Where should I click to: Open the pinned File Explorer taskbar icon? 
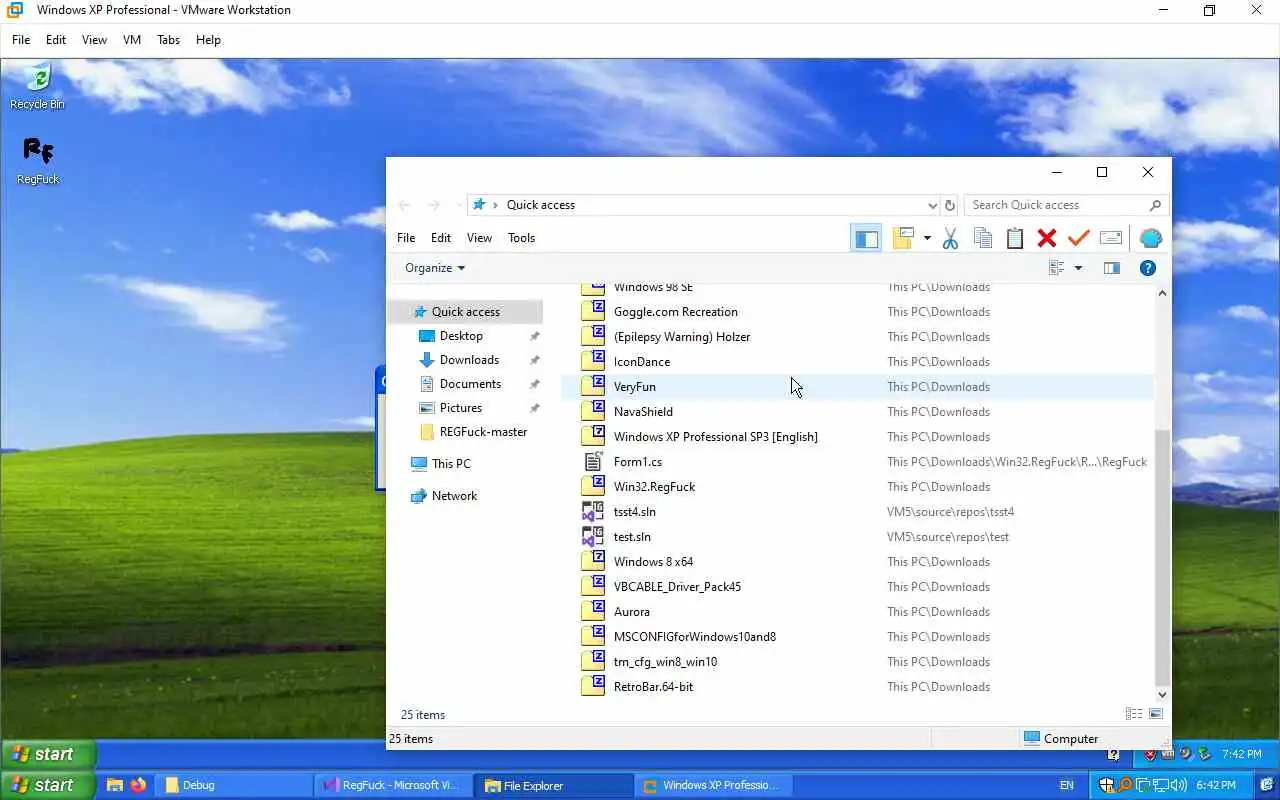click(115, 785)
